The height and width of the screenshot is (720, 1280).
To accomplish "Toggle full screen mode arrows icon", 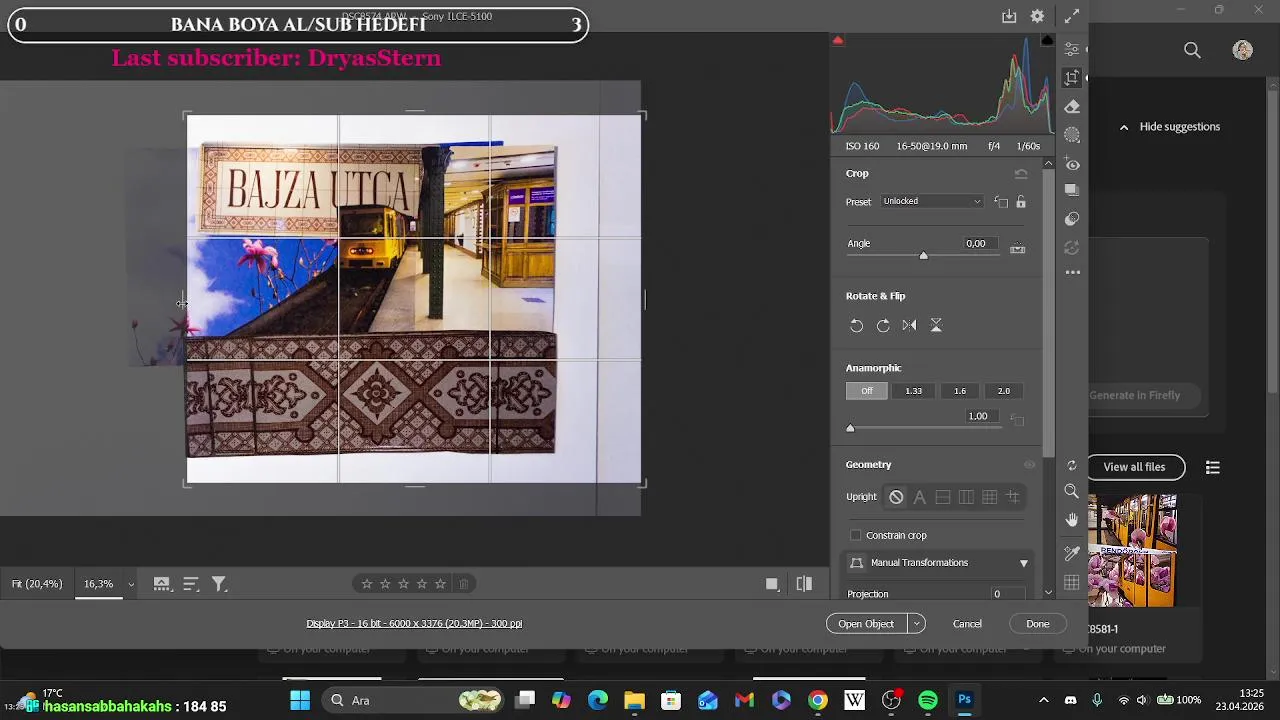I will 1072,16.
